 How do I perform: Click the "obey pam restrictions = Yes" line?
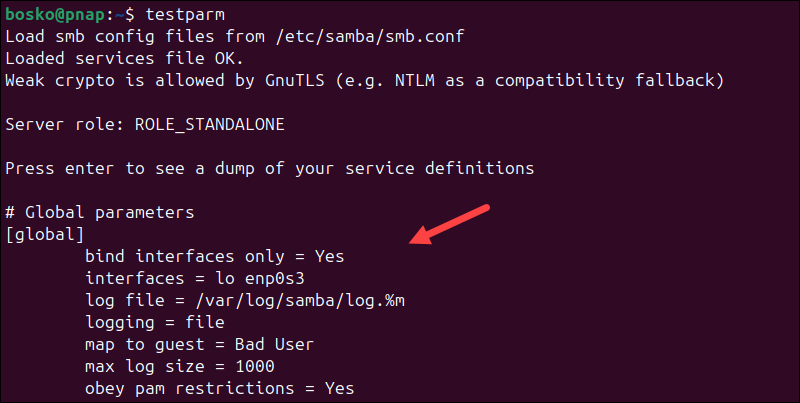219,388
